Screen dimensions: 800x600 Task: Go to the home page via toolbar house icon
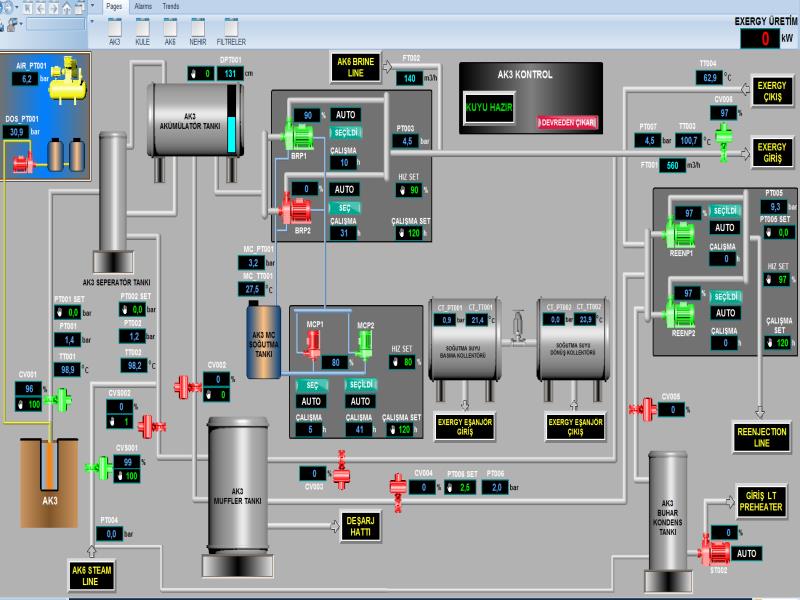click(x=67, y=8)
